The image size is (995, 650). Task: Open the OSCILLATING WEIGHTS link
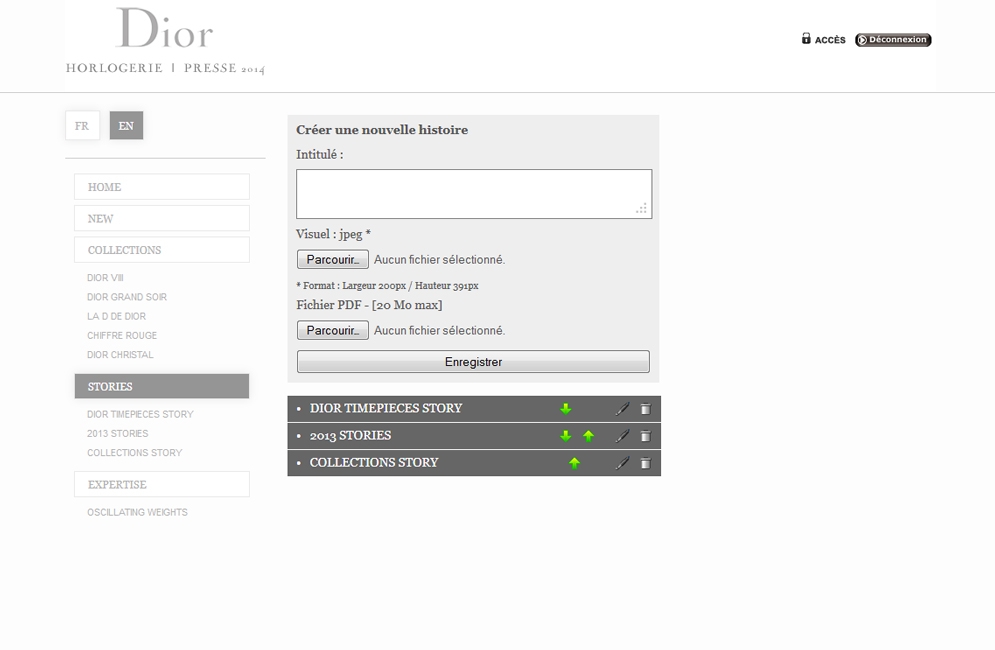(137, 512)
